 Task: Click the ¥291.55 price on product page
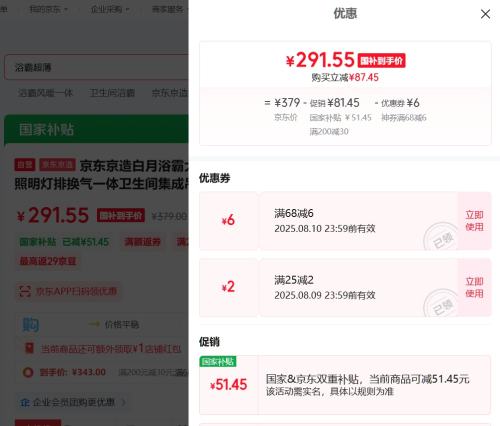coord(53,215)
